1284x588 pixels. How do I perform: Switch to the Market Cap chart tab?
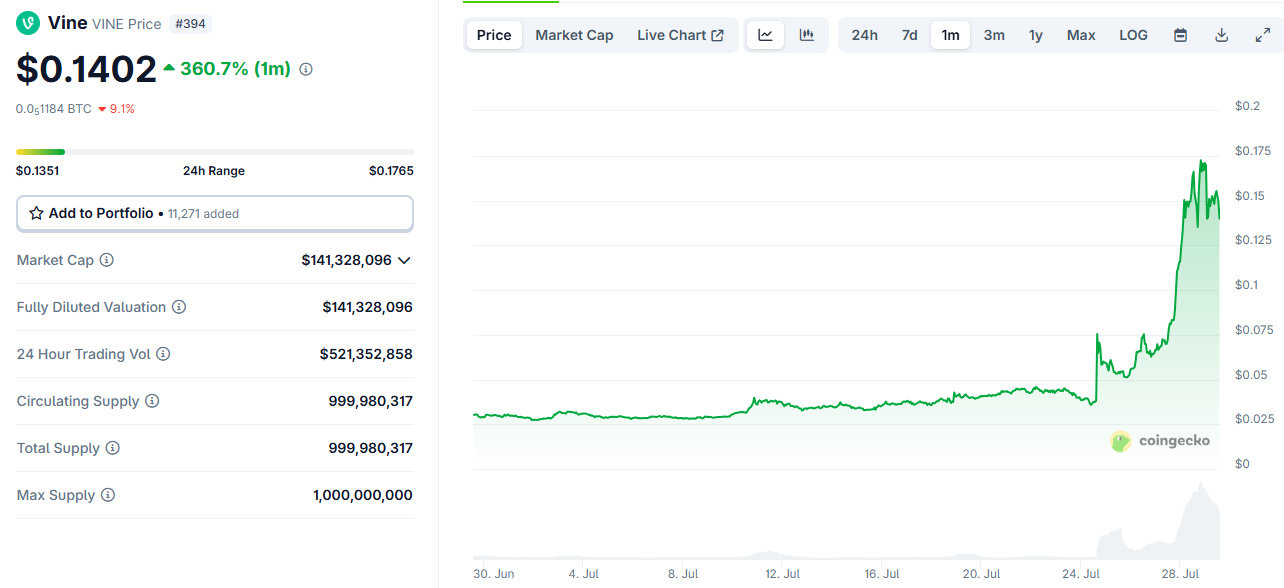click(x=574, y=34)
